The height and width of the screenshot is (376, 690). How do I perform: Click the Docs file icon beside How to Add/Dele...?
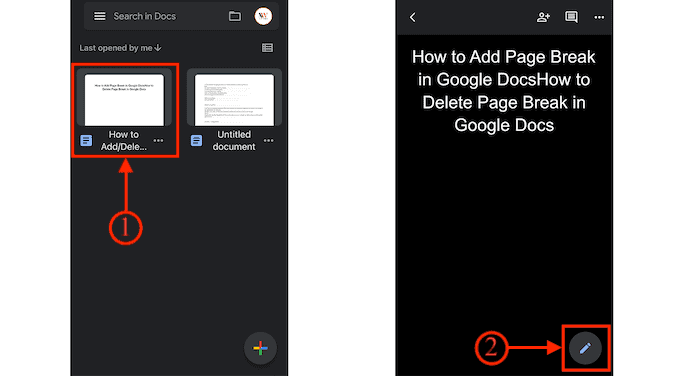86,140
